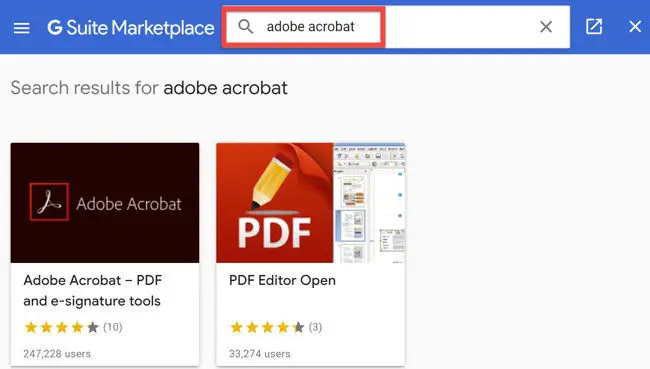Click the (10) review count
This screenshot has width=650, height=369.
pyautogui.click(x=113, y=327)
